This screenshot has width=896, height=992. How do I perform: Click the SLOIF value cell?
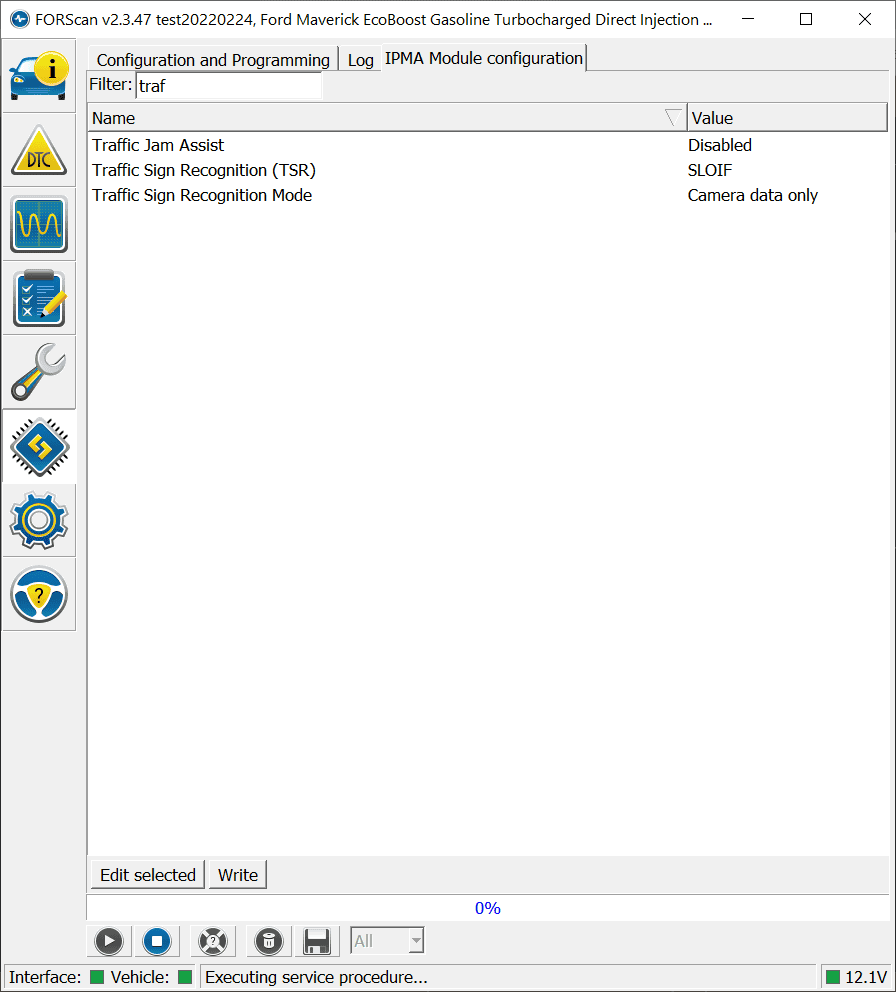(709, 170)
